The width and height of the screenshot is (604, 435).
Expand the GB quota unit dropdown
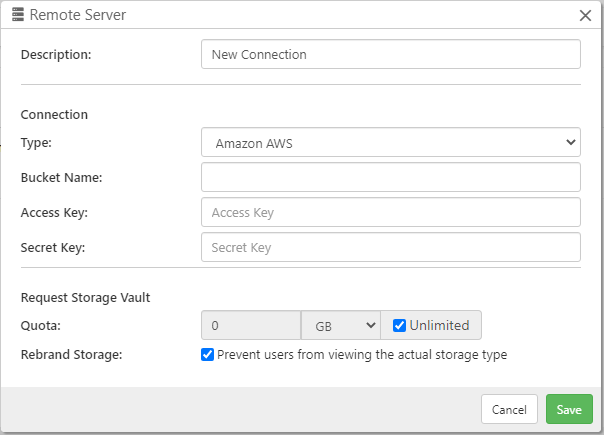pos(341,325)
